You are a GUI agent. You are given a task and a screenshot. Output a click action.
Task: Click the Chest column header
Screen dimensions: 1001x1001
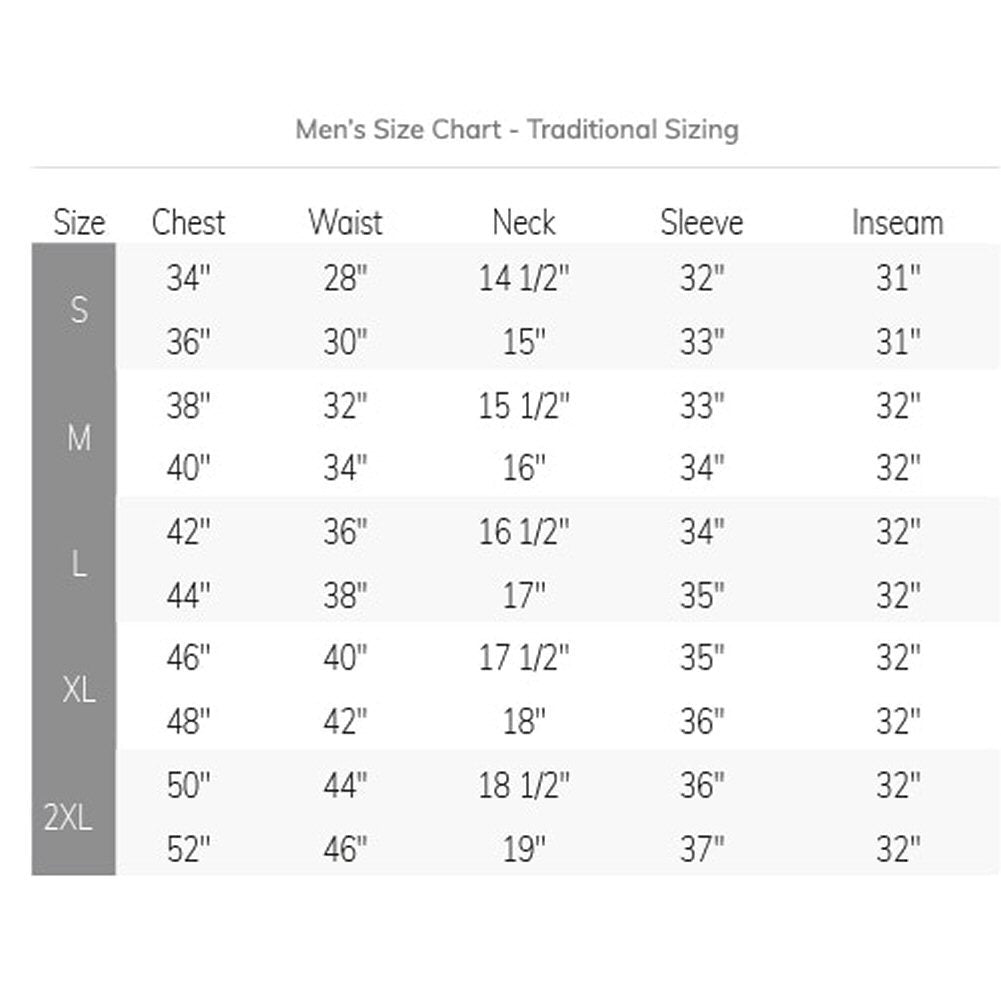pyautogui.click(x=188, y=222)
